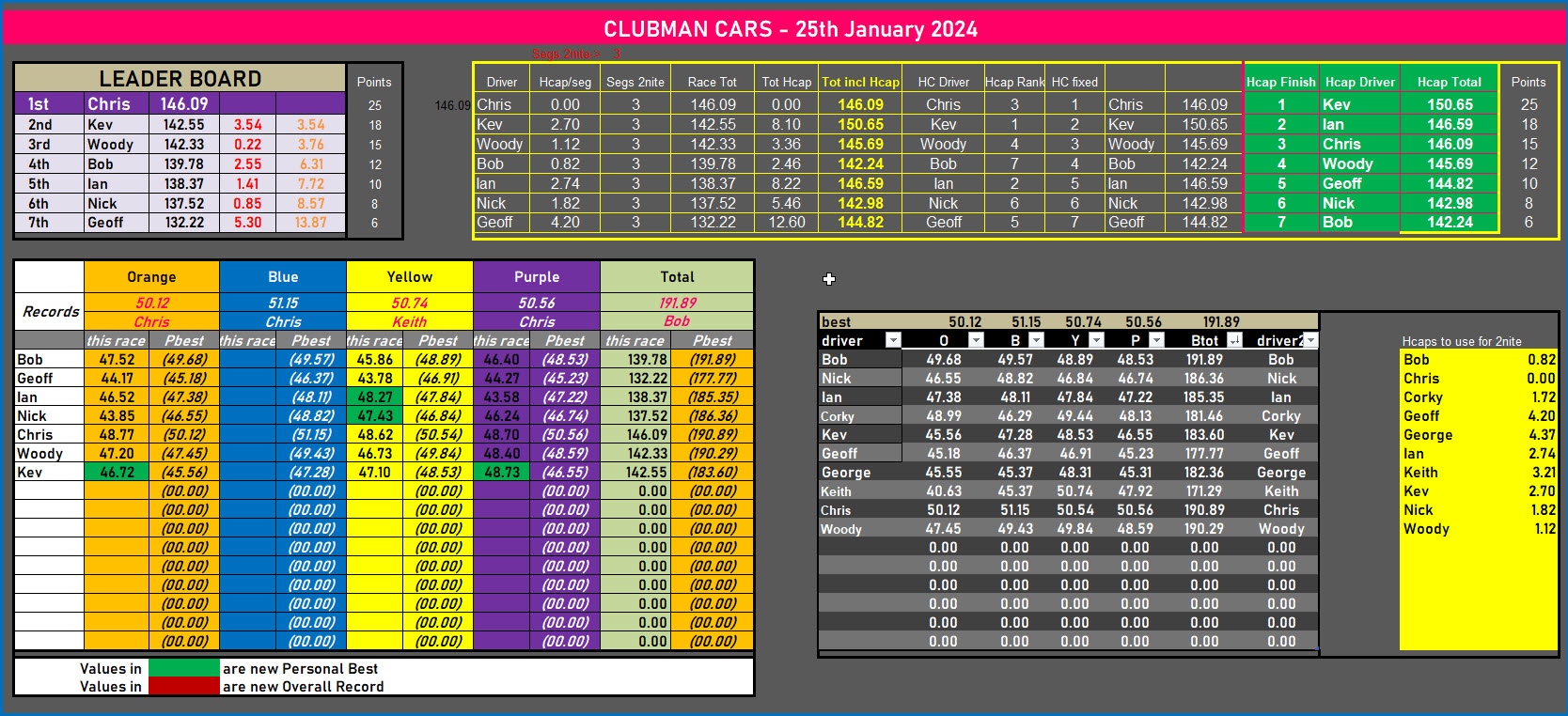Viewport: 1568px width, 716px height.
Task: Click the 'Hcap Rank' column header
Action: pyautogui.click(x=1014, y=82)
